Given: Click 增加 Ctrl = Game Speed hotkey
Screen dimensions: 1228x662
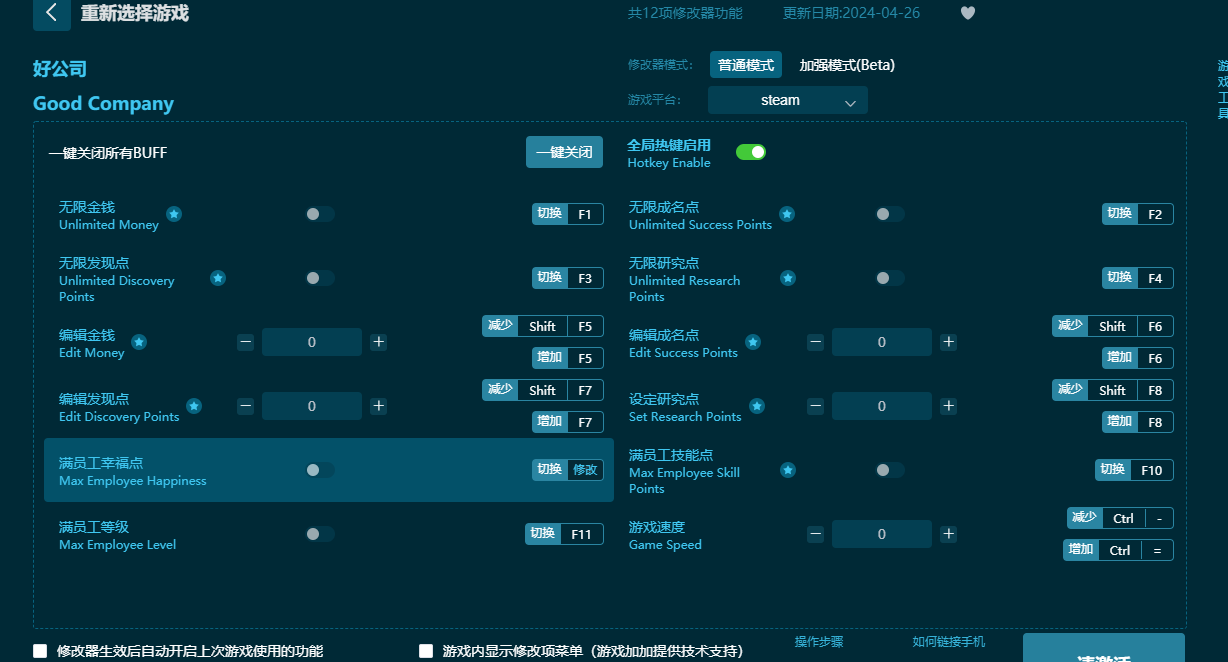Looking at the screenshot, I should pos(1118,550).
